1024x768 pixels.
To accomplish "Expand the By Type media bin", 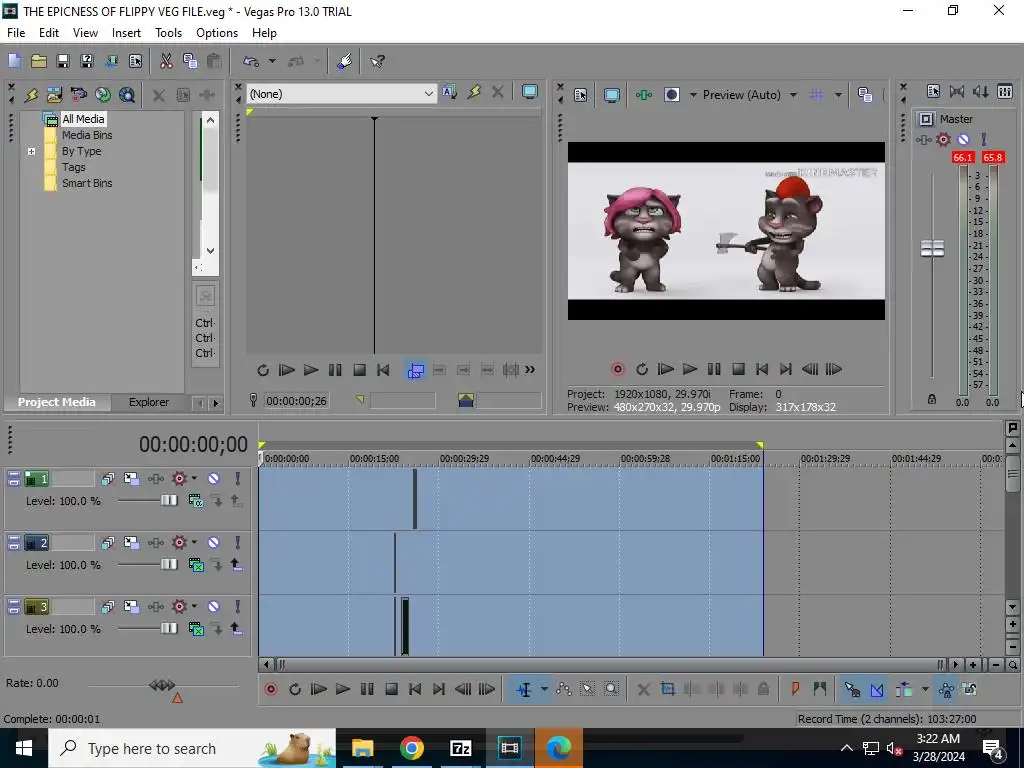I will point(31,152).
